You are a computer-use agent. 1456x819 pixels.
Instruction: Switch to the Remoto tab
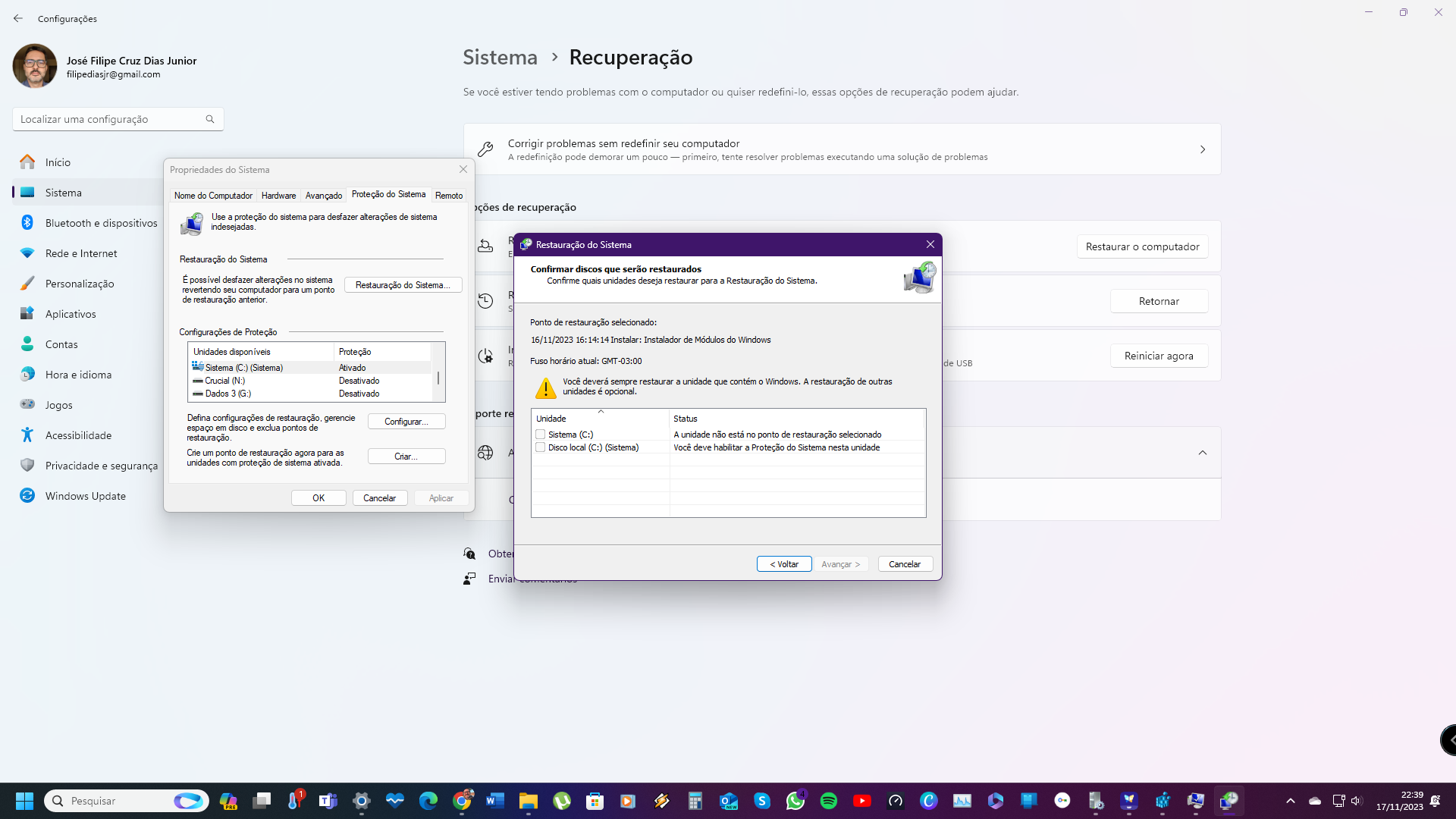[x=449, y=196]
